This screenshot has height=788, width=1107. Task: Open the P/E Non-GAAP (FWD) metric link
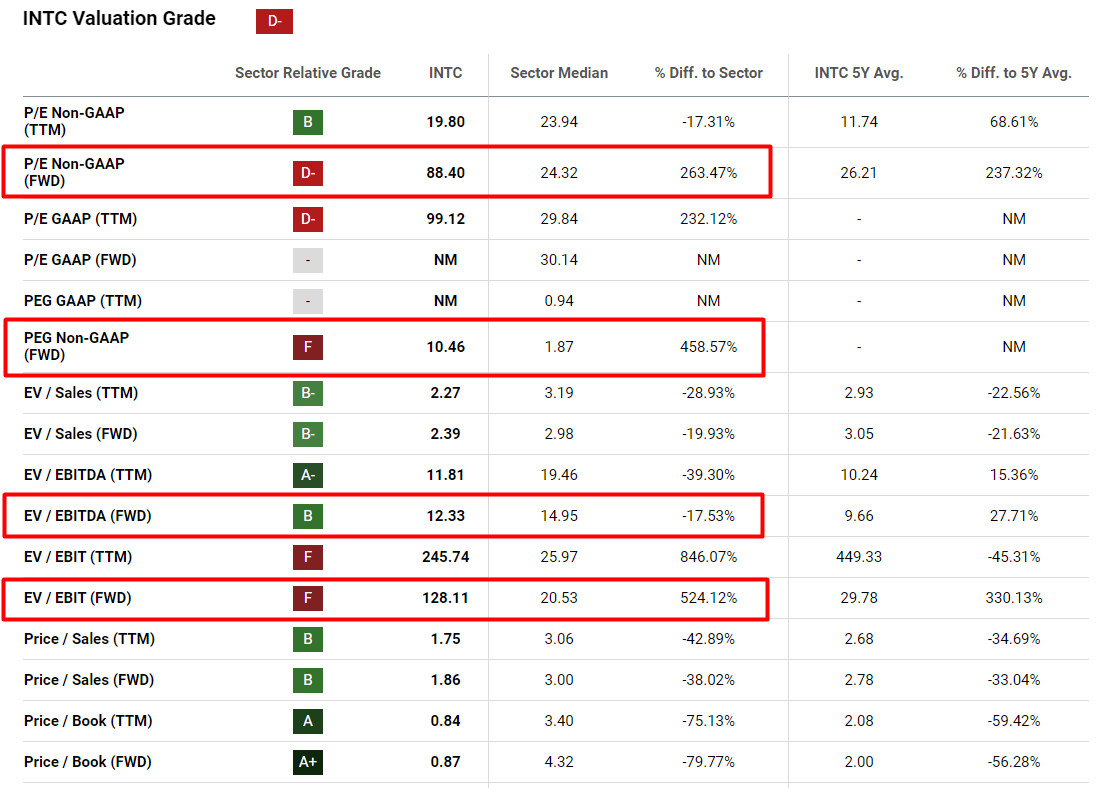click(74, 172)
